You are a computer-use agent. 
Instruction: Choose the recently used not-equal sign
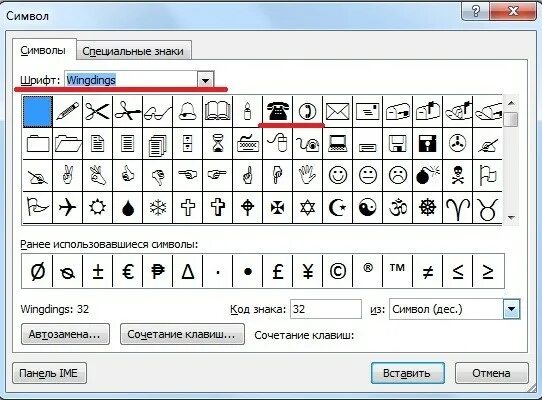428,271
